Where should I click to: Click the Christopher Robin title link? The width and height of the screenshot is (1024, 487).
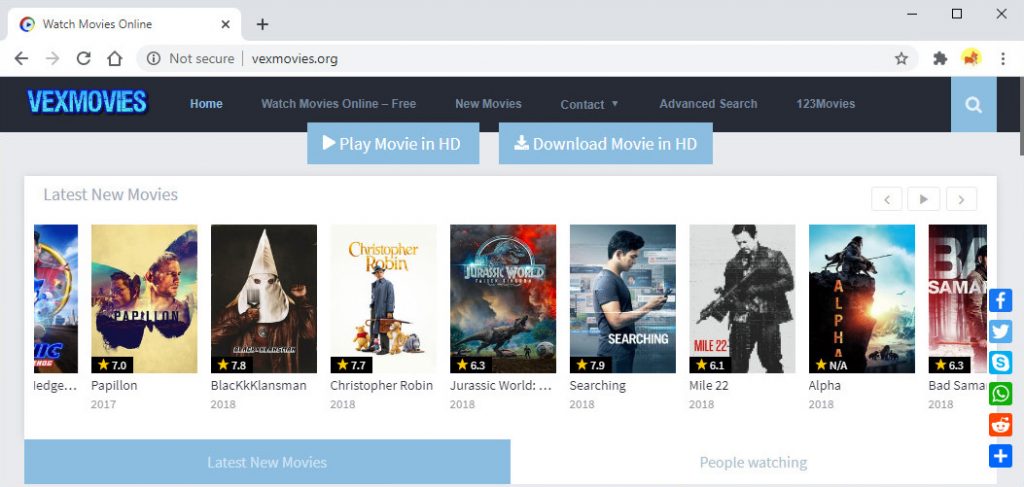[x=381, y=386]
